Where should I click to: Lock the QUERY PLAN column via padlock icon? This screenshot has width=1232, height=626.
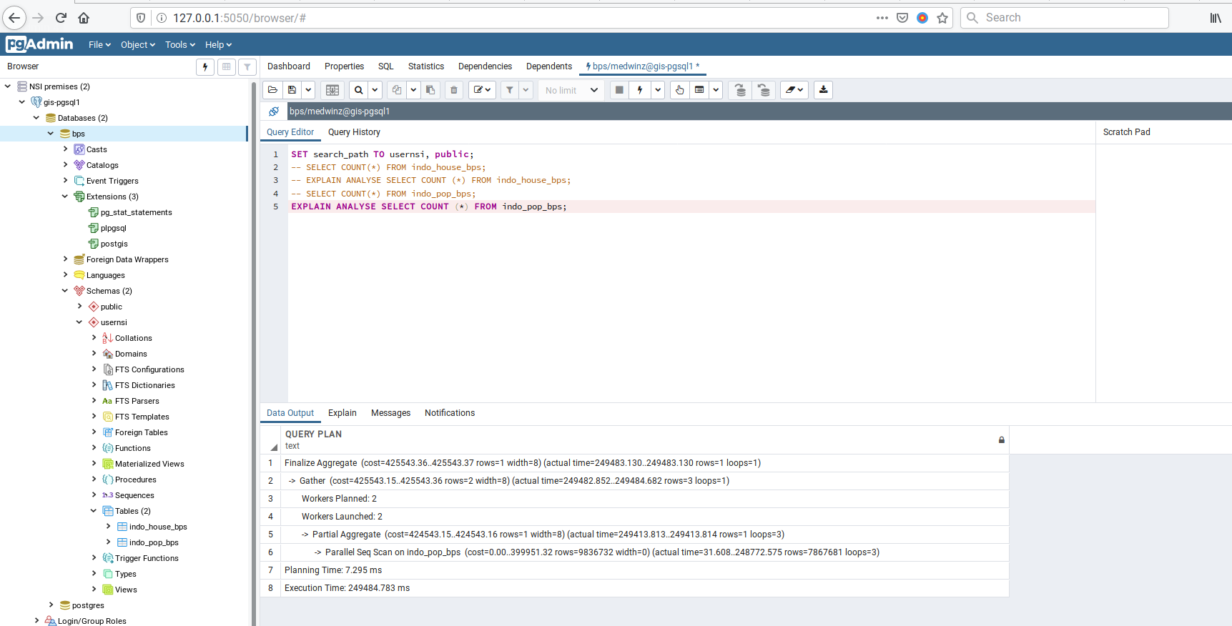pyautogui.click(x=1001, y=440)
